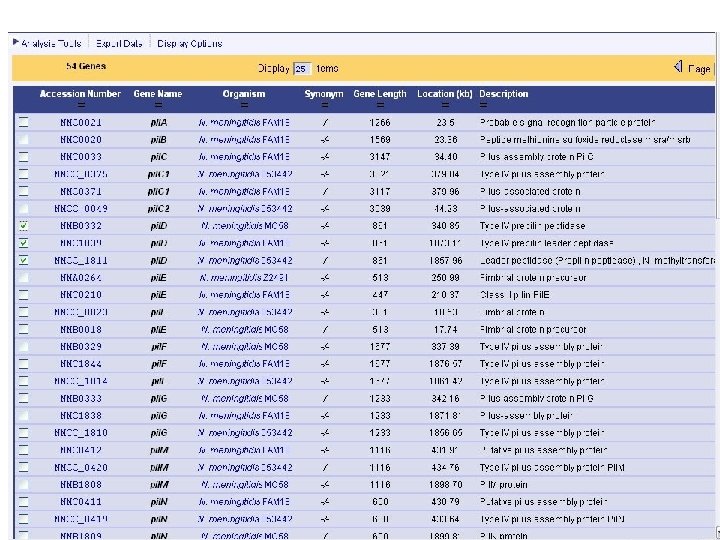
Task: Select description 'Type IV prepilin peptidase'
Action: 532,226
